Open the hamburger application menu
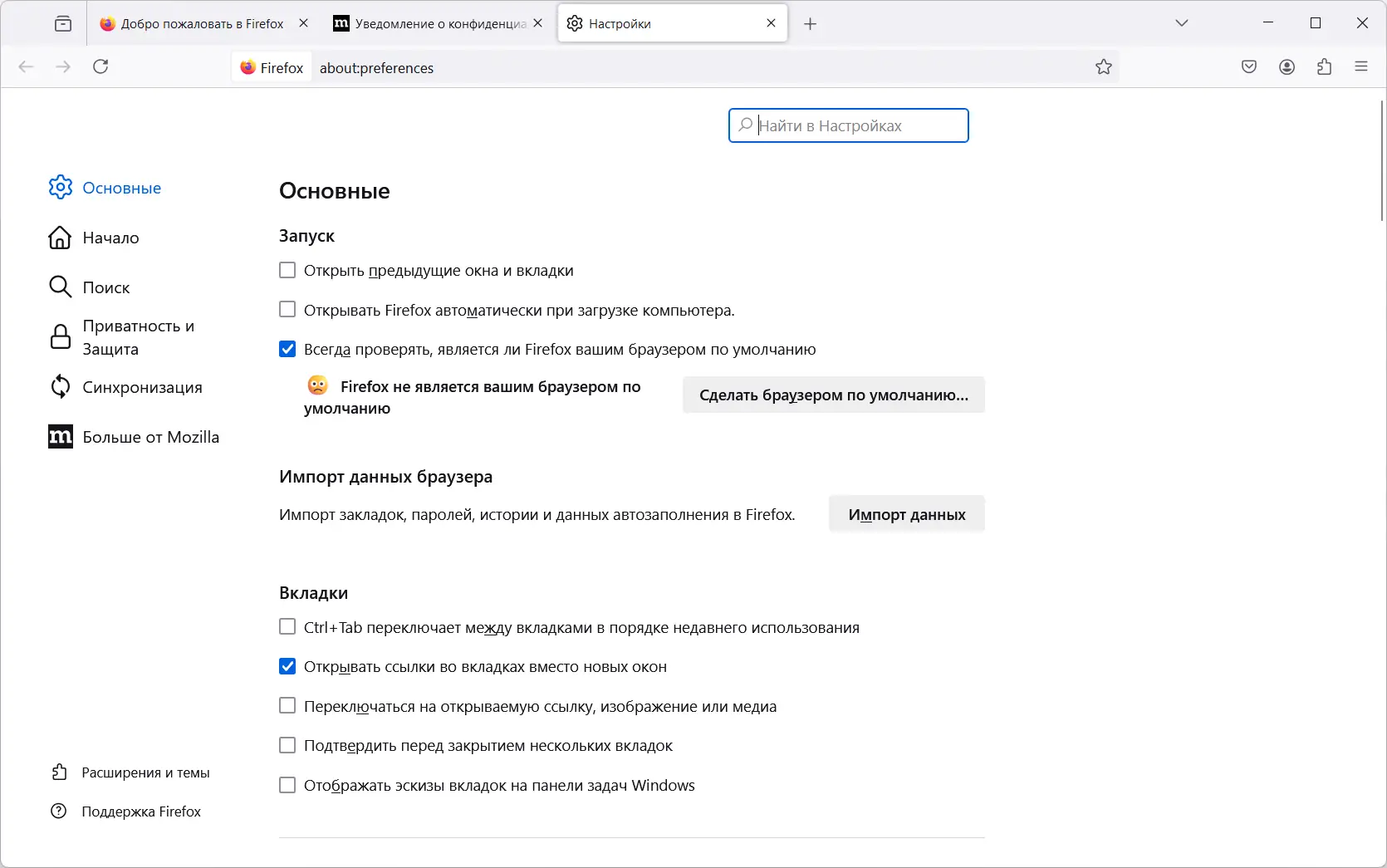 point(1361,67)
